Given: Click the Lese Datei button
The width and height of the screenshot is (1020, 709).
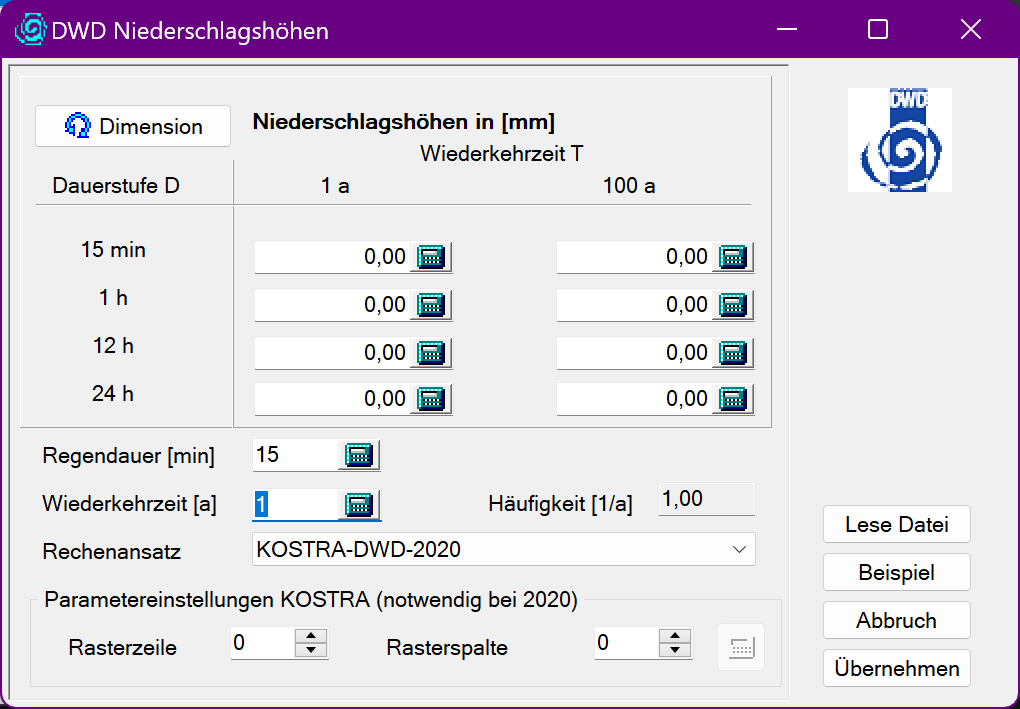Looking at the screenshot, I should click(x=896, y=524).
